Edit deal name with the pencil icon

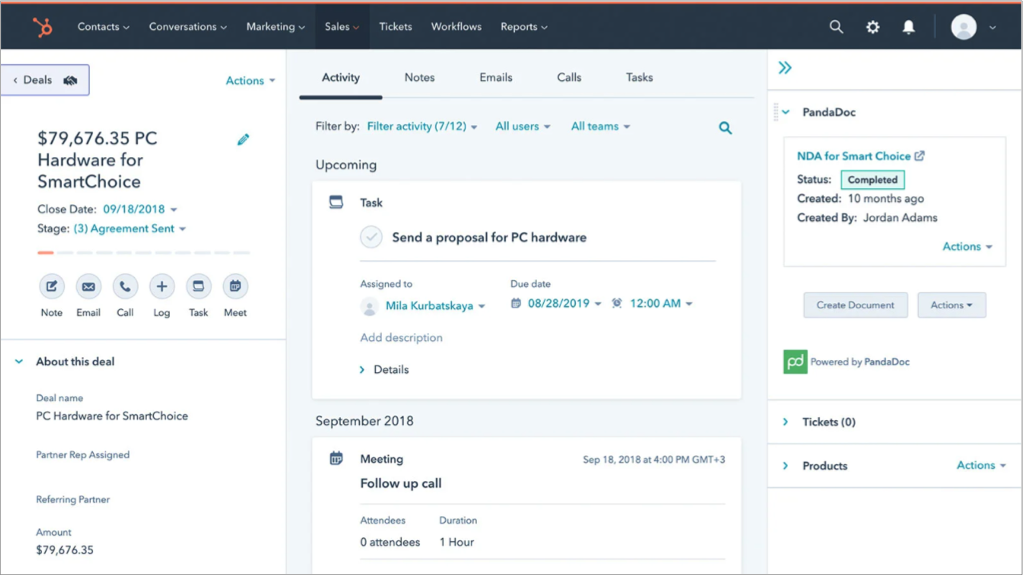(243, 140)
